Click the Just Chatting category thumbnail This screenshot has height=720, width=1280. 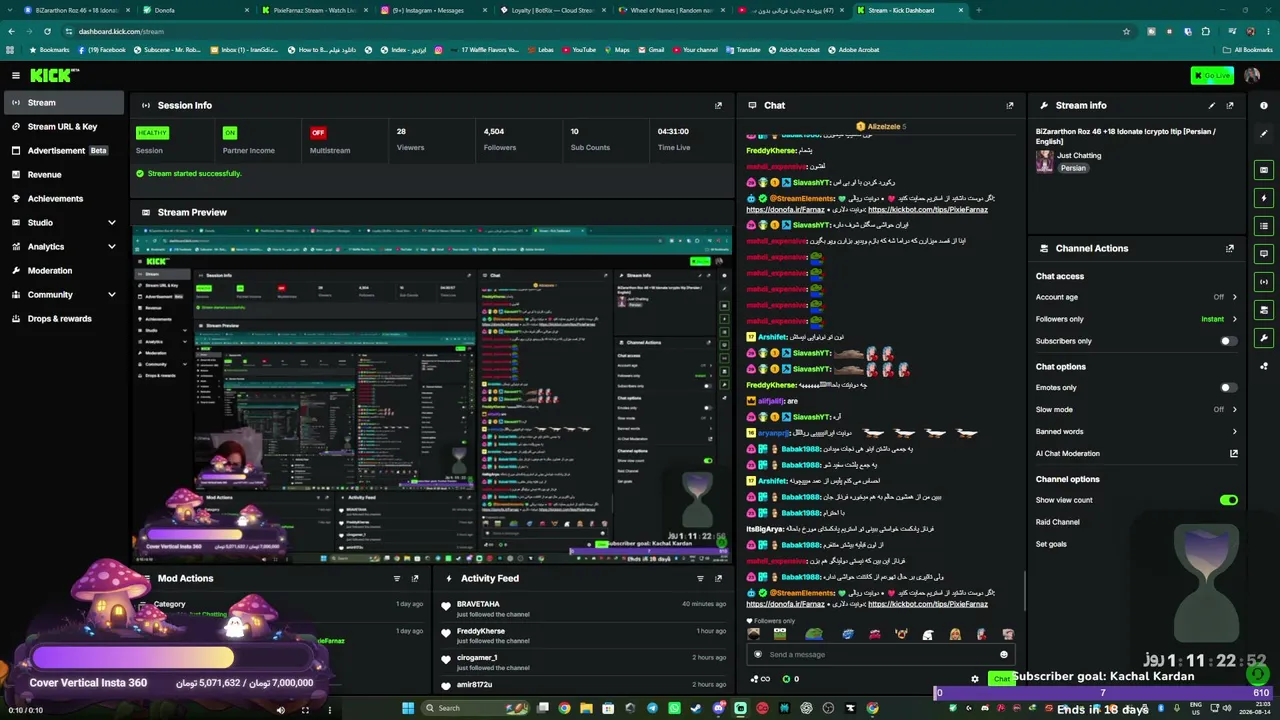1044,162
